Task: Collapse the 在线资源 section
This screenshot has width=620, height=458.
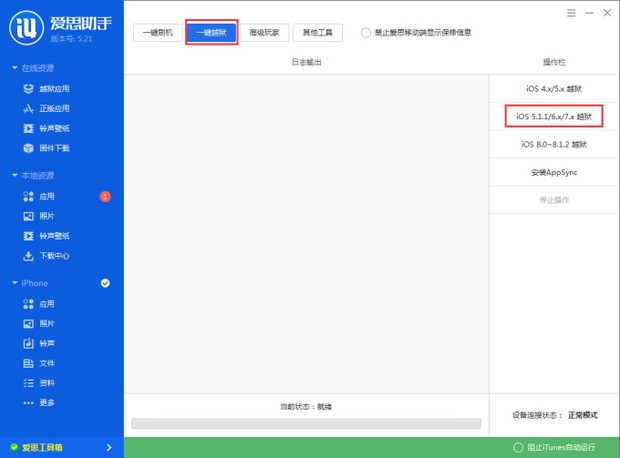Action: 15,68
